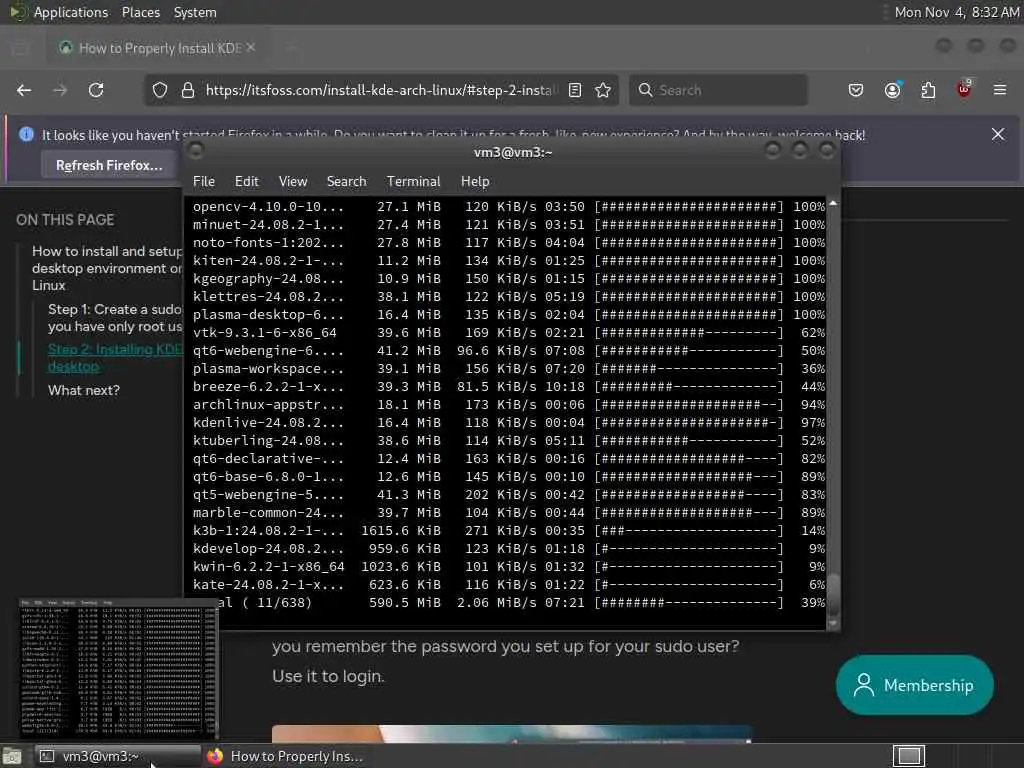The height and width of the screenshot is (768, 1024).
Task: Click the 'kwin-6.2.2-1-x86_64' download line
Action: 509,567
